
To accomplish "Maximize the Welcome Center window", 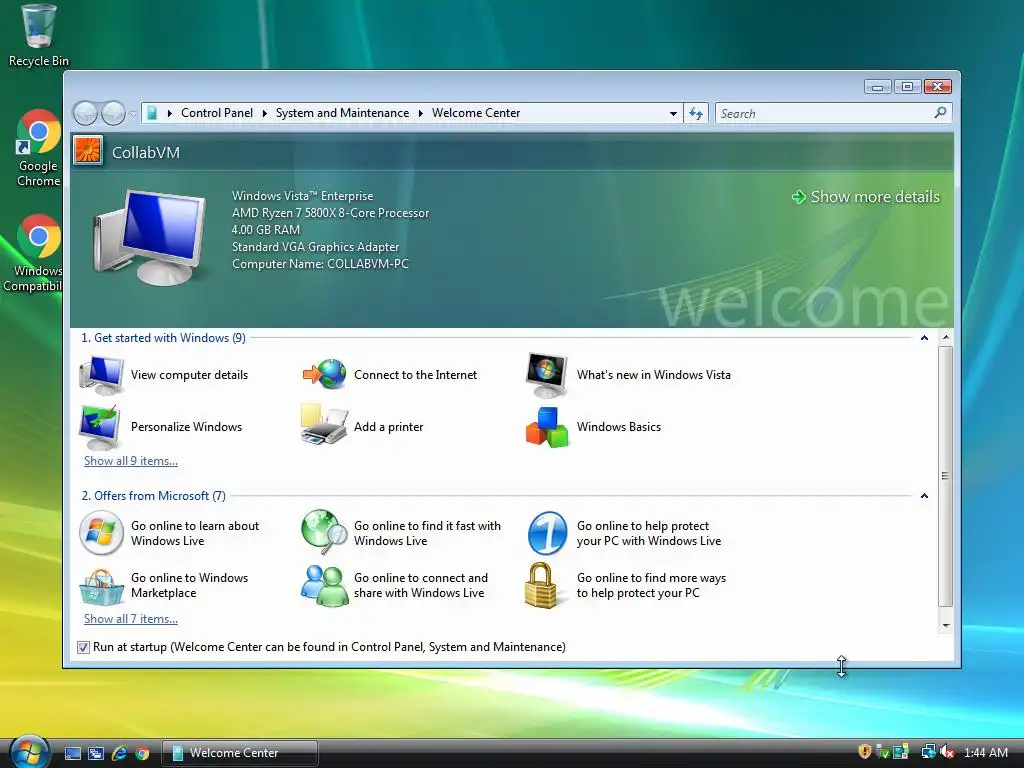I will 907,87.
